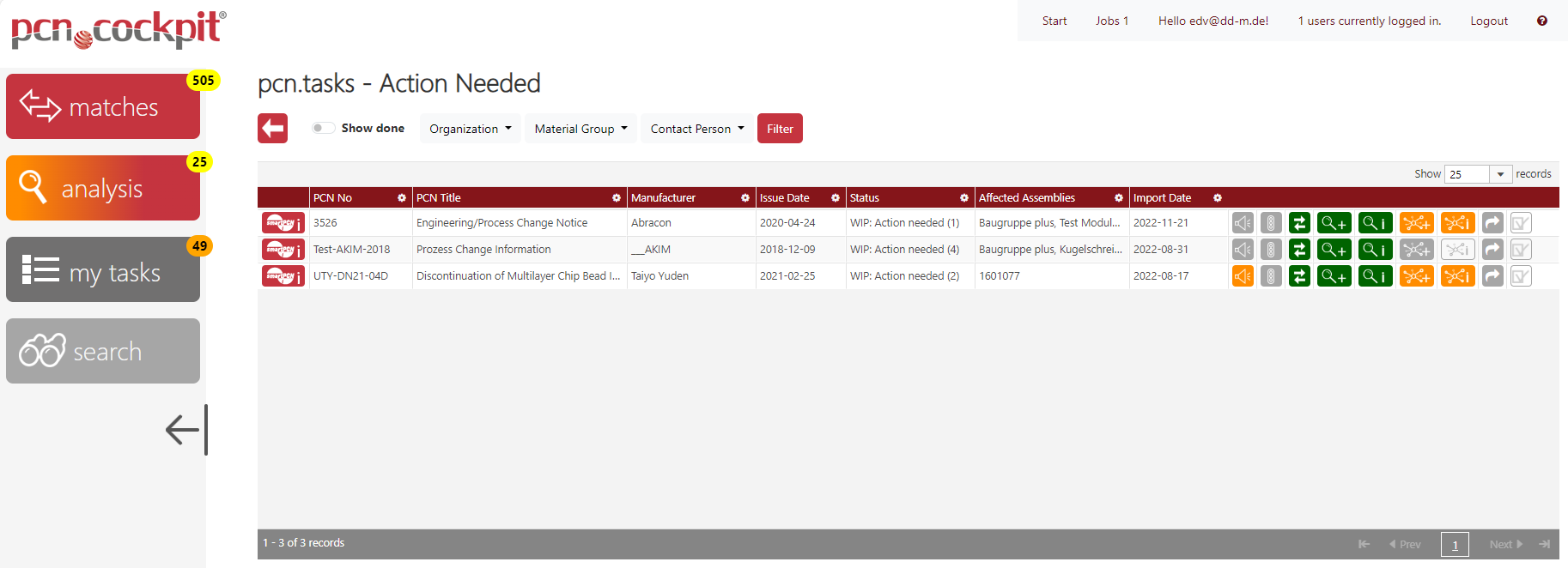Click the orange speaker icon for UTY-DN21-04D
Screen dimensions: 1568x568
click(x=1243, y=276)
